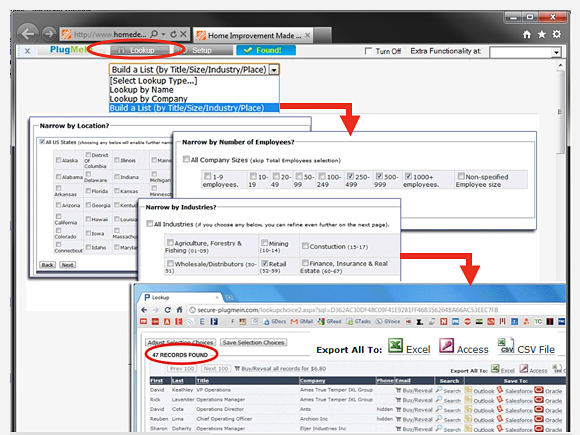Select Lookup by Name option
This screenshot has height=435, width=580.
(x=141, y=90)
